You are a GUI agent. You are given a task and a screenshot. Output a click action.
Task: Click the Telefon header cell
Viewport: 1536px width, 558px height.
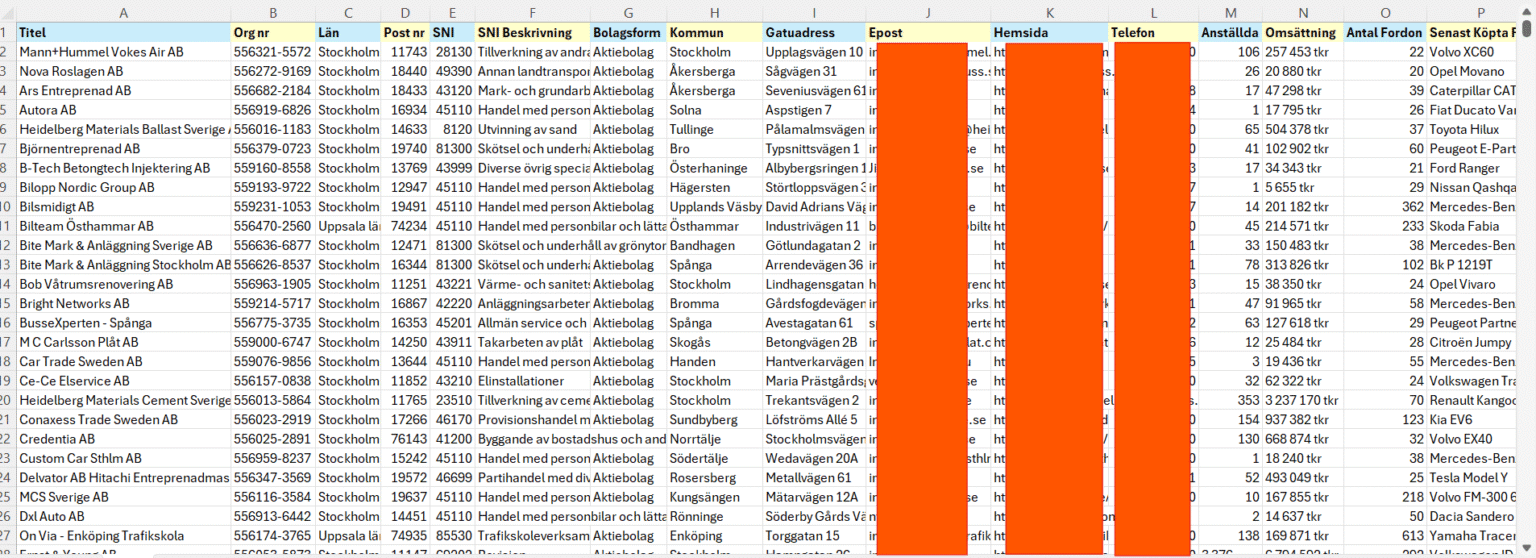(1152, 33)
